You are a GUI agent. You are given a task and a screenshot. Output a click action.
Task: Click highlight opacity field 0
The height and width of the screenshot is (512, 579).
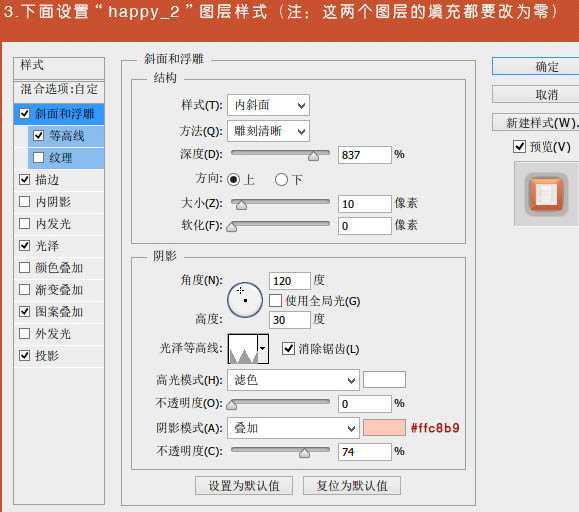tap(364, 404)
